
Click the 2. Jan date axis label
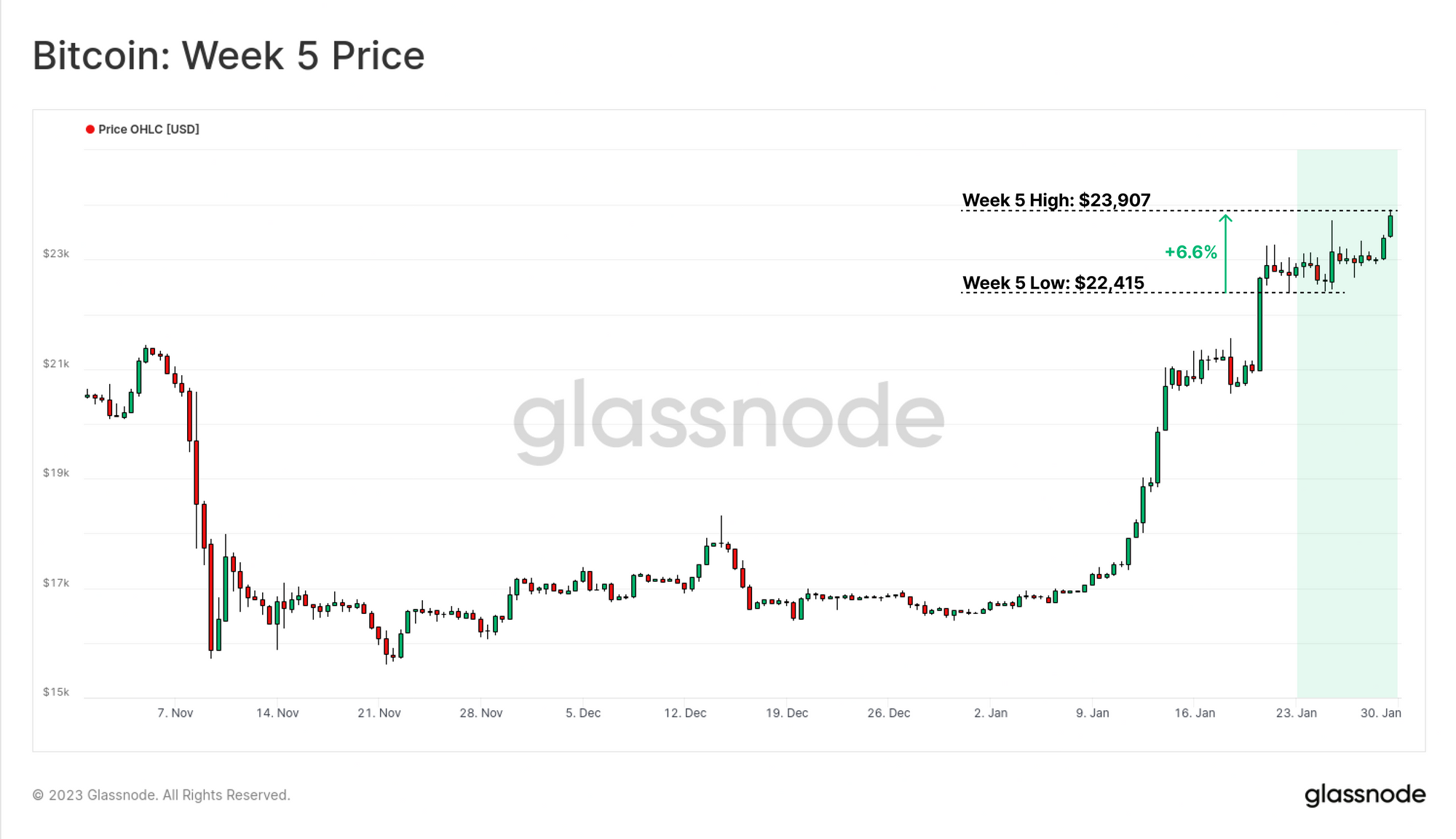pyautogui.click(x=991, y=713)
